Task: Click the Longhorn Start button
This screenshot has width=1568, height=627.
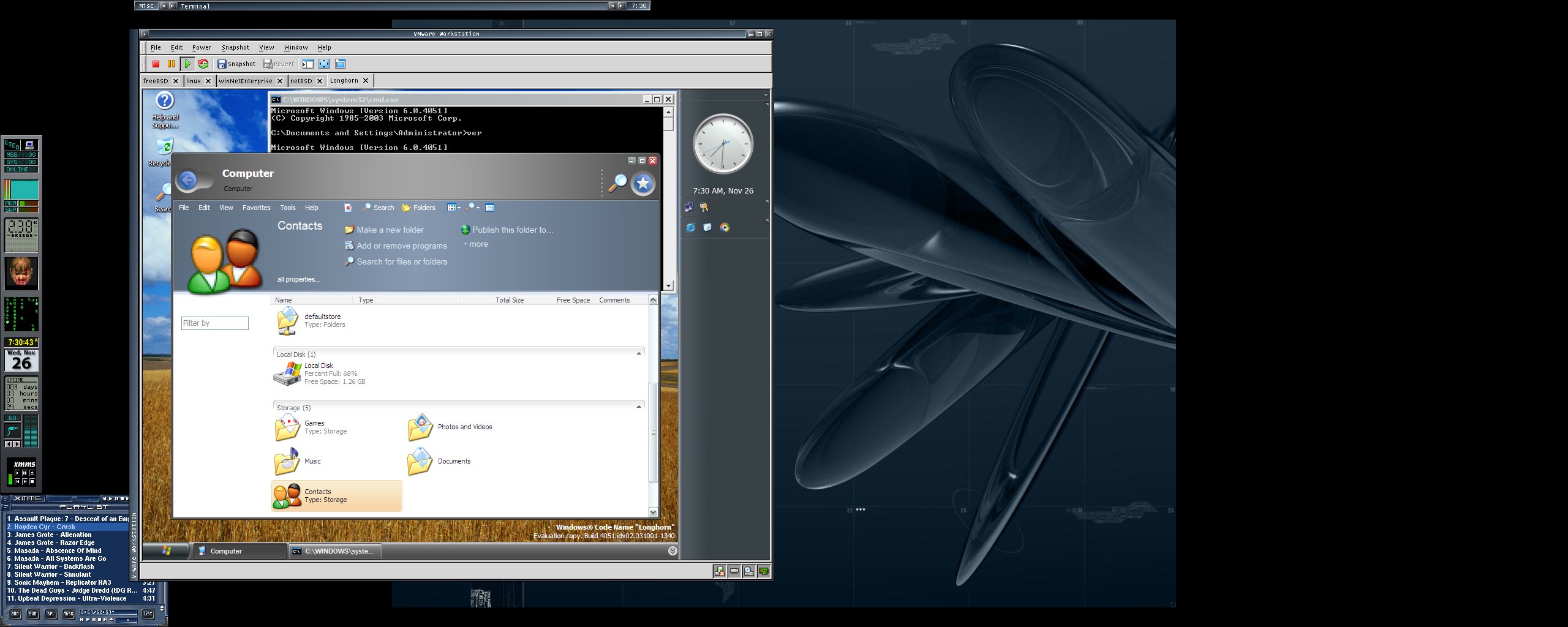Action: (166, 551)
